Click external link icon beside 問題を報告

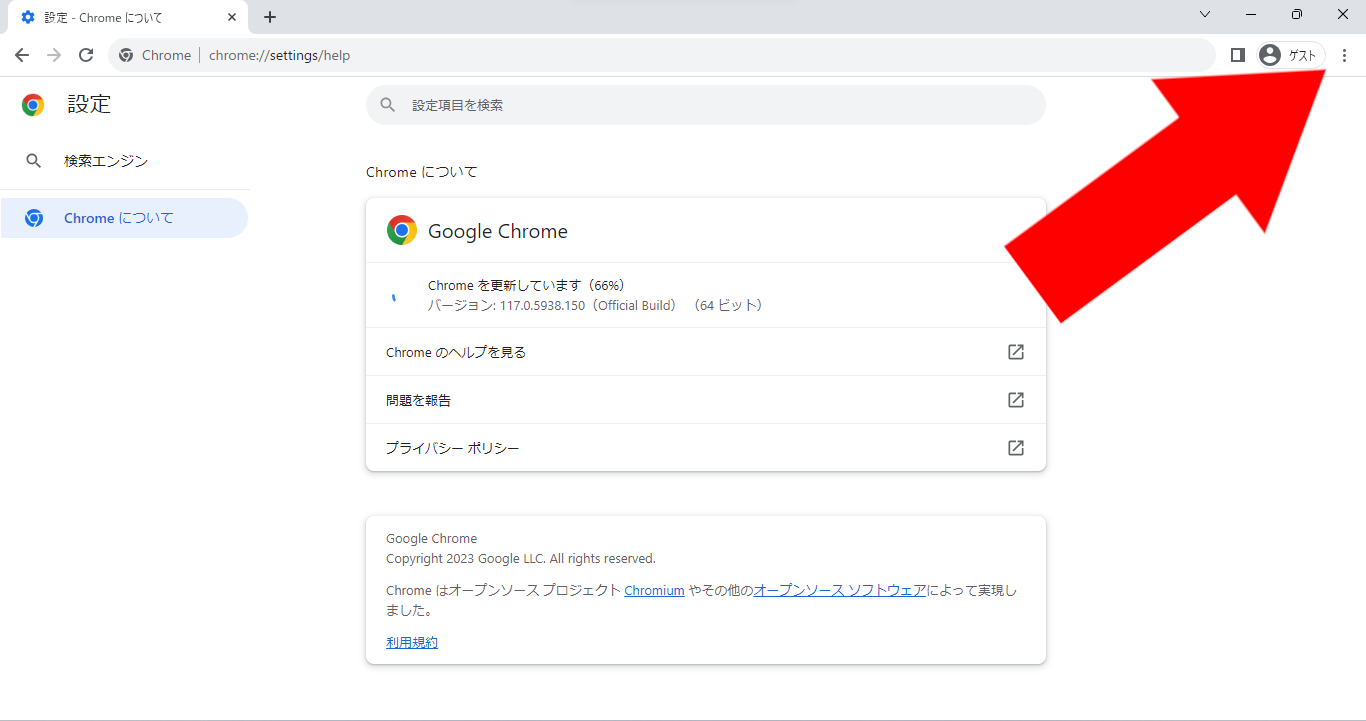(x=1015, y=400)
